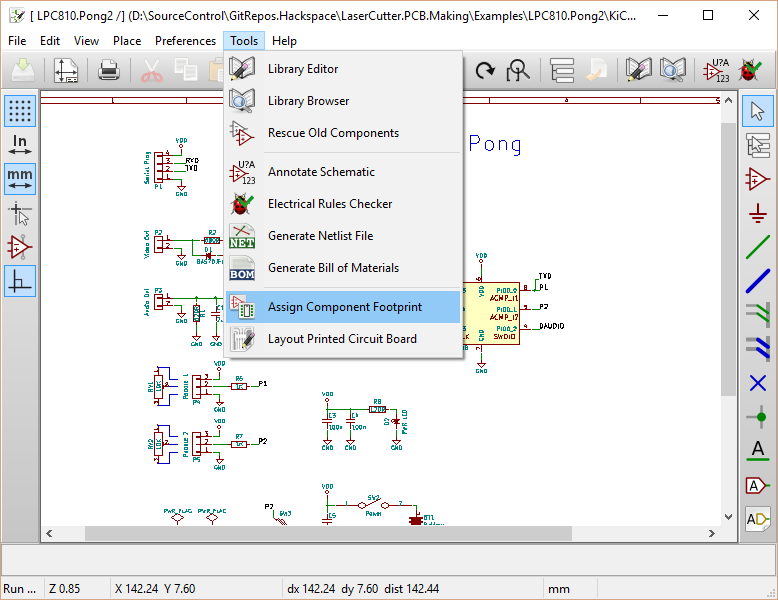
Task: Open the View menu
Action: click(x=86, y=41)
